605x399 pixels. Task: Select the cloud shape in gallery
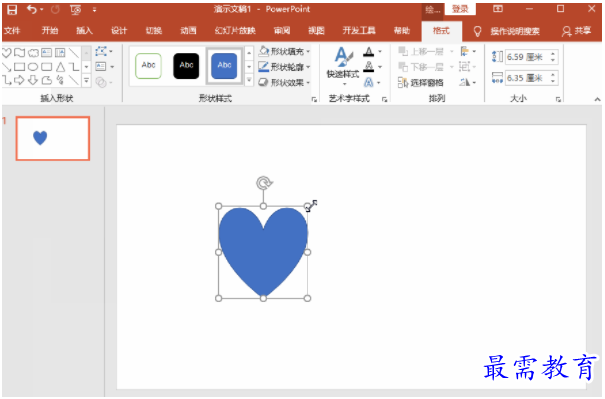(x=33, y=52)
